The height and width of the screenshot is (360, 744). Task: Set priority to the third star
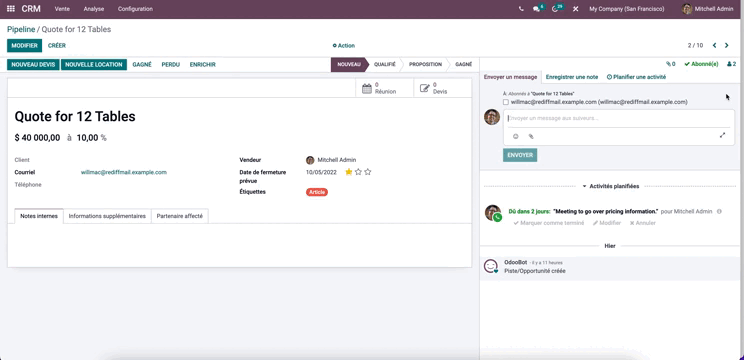tap(368, 172)
